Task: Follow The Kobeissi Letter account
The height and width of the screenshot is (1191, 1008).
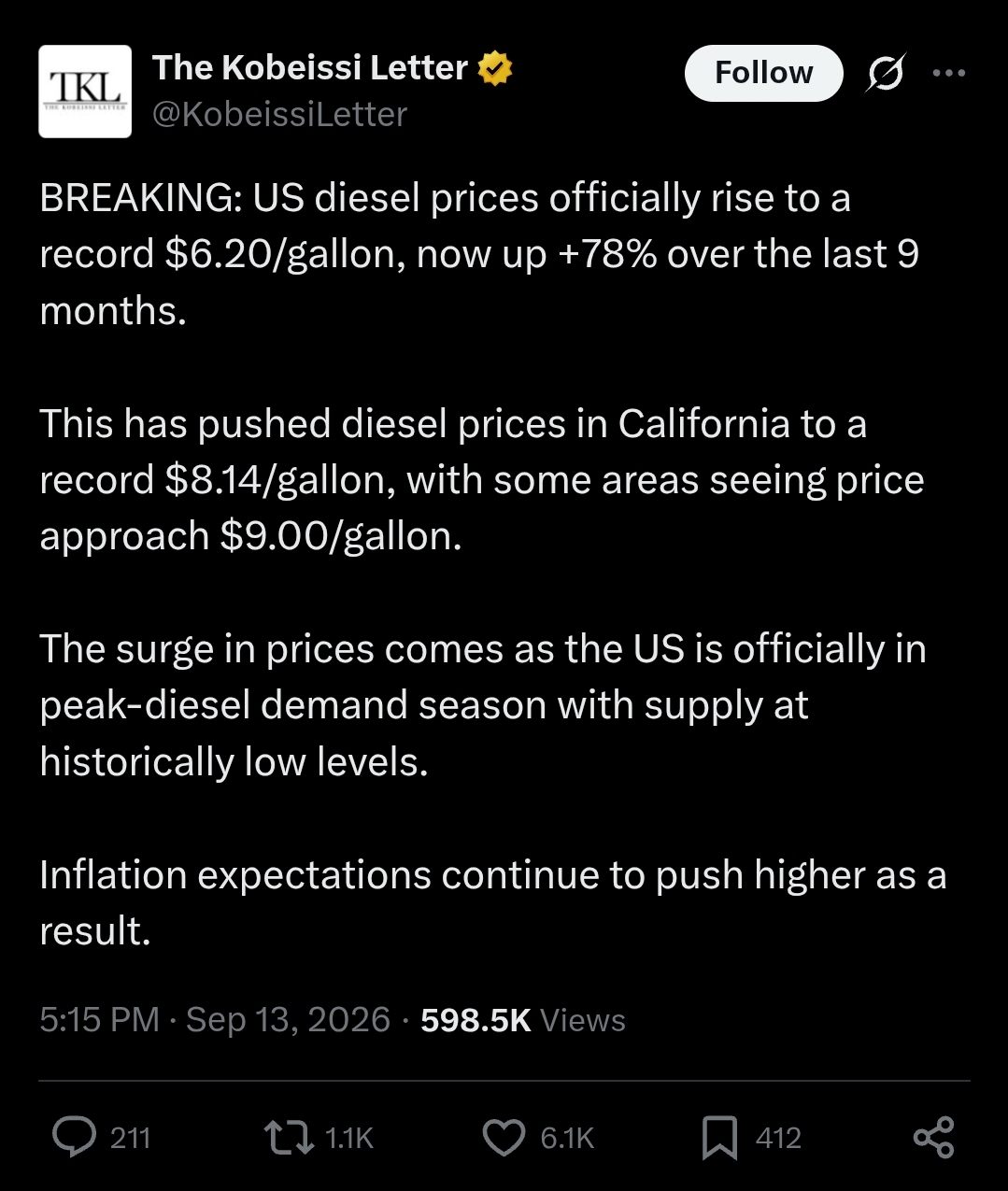Action: (x=763, y=73)
